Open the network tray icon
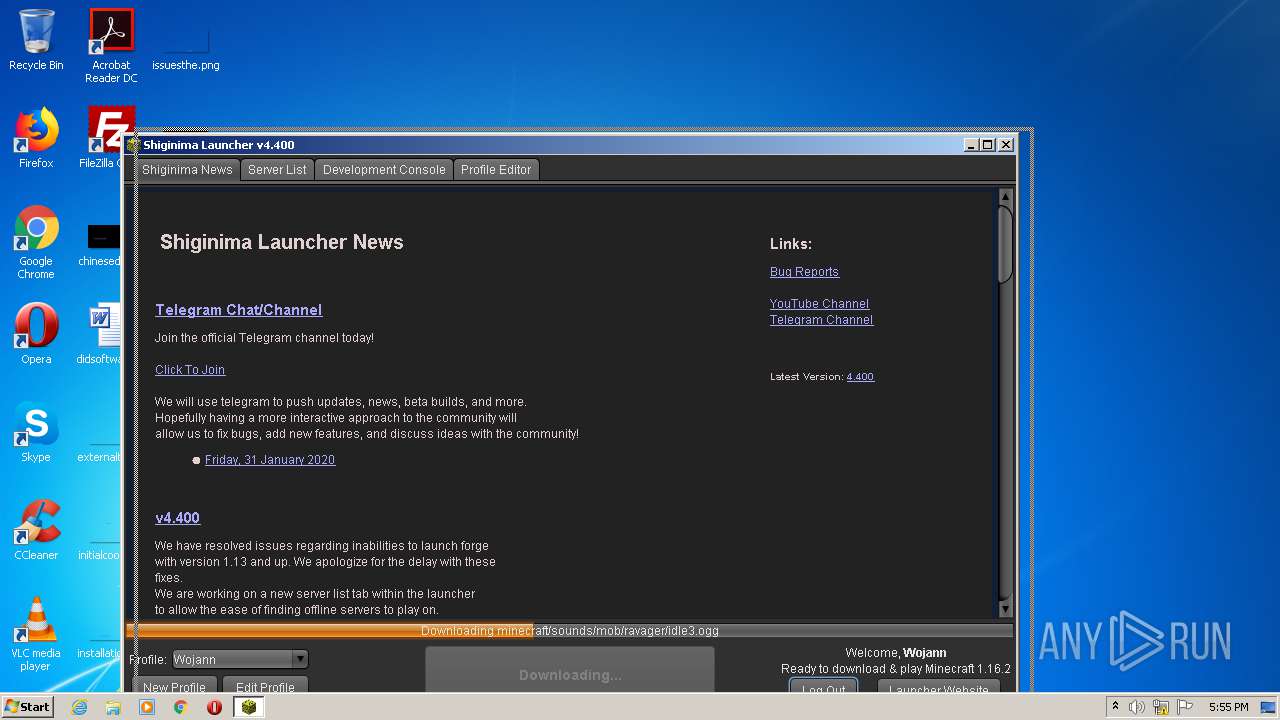 point(1161,707)
